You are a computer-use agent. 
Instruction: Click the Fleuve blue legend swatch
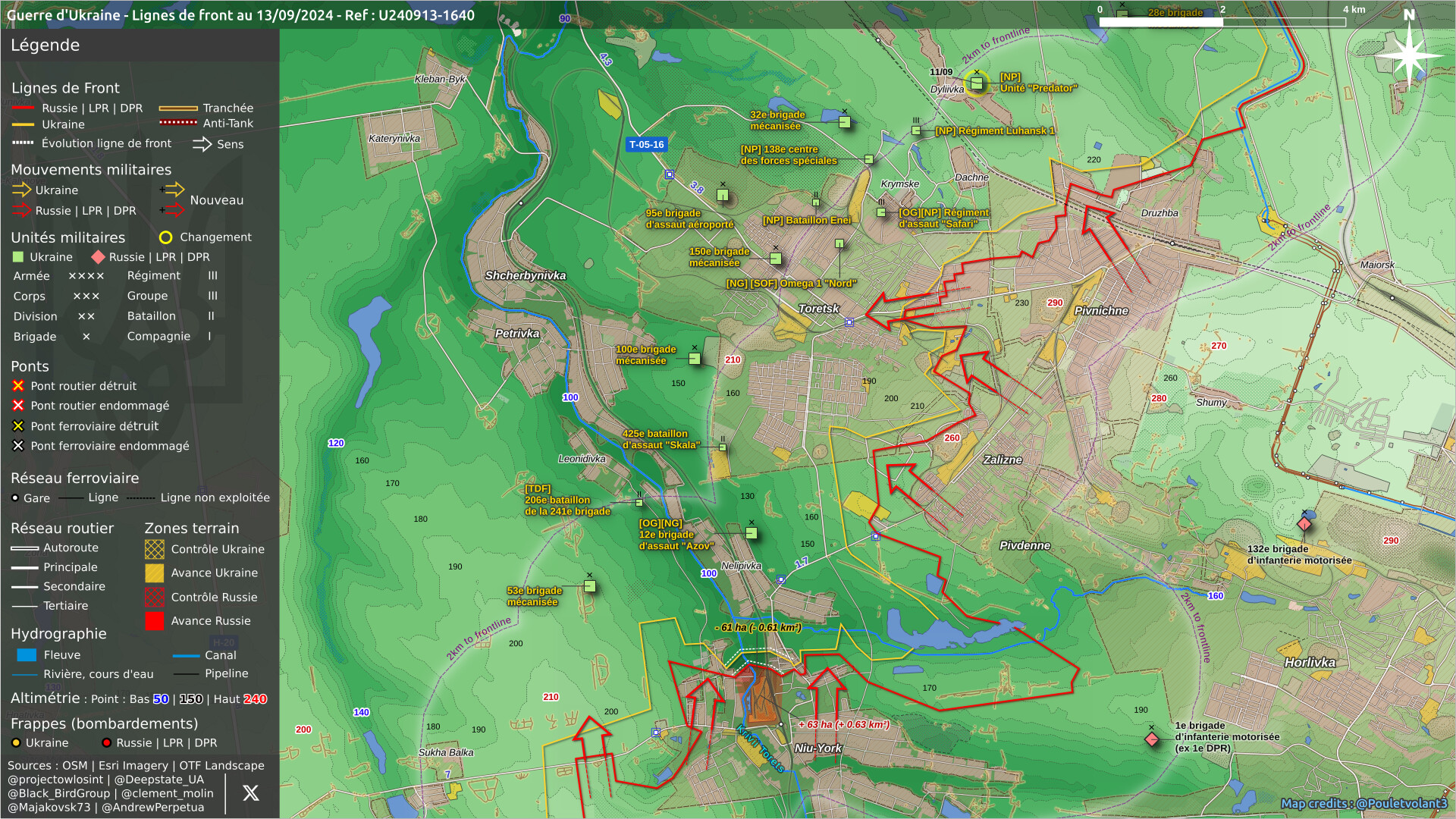pyautogui.click(x=27, y=655)
